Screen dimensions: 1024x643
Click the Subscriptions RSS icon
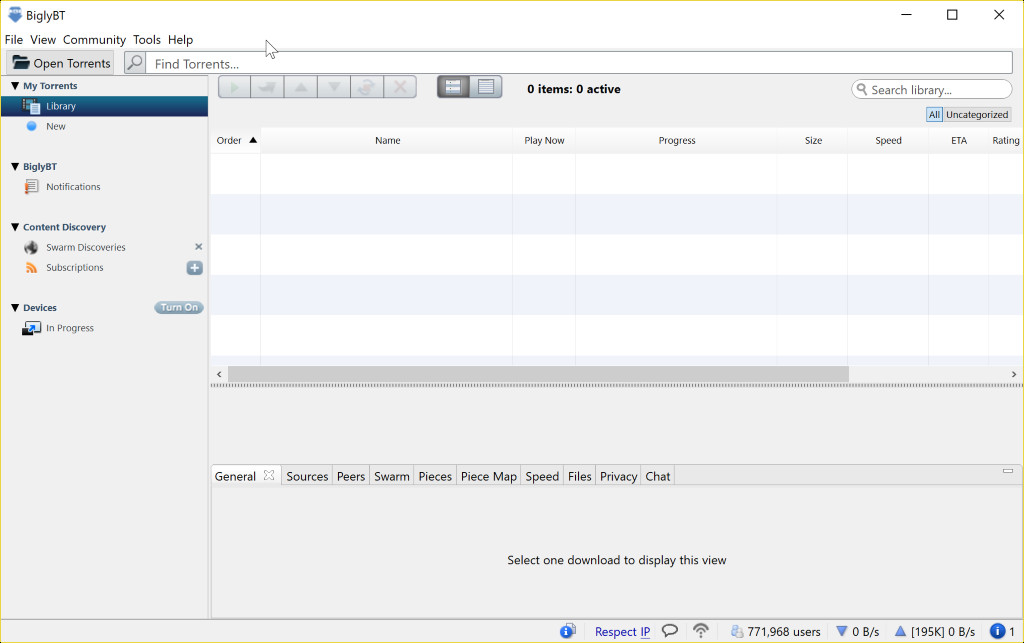pos(31,268)
